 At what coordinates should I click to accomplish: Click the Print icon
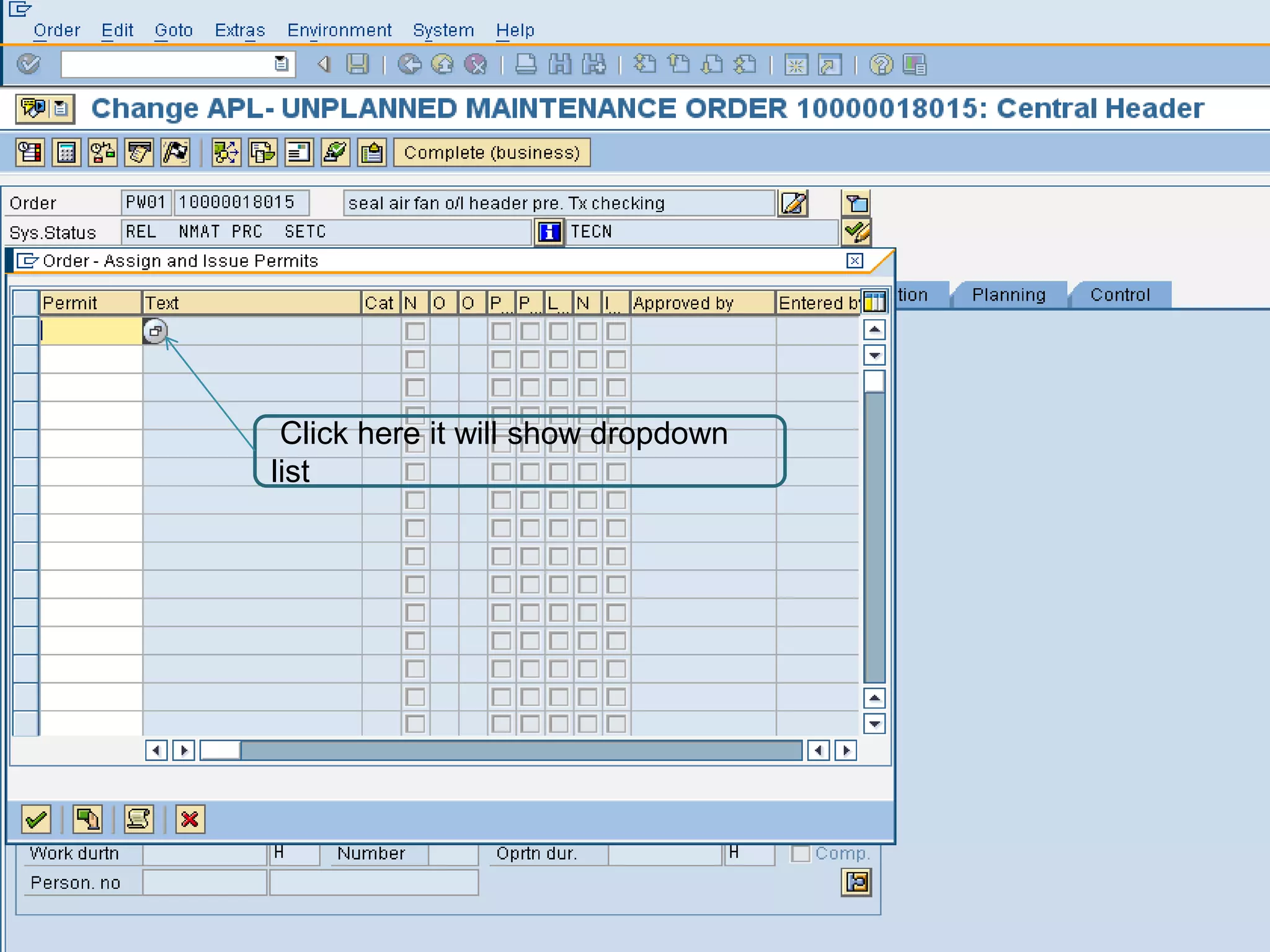tap(526, 64)
